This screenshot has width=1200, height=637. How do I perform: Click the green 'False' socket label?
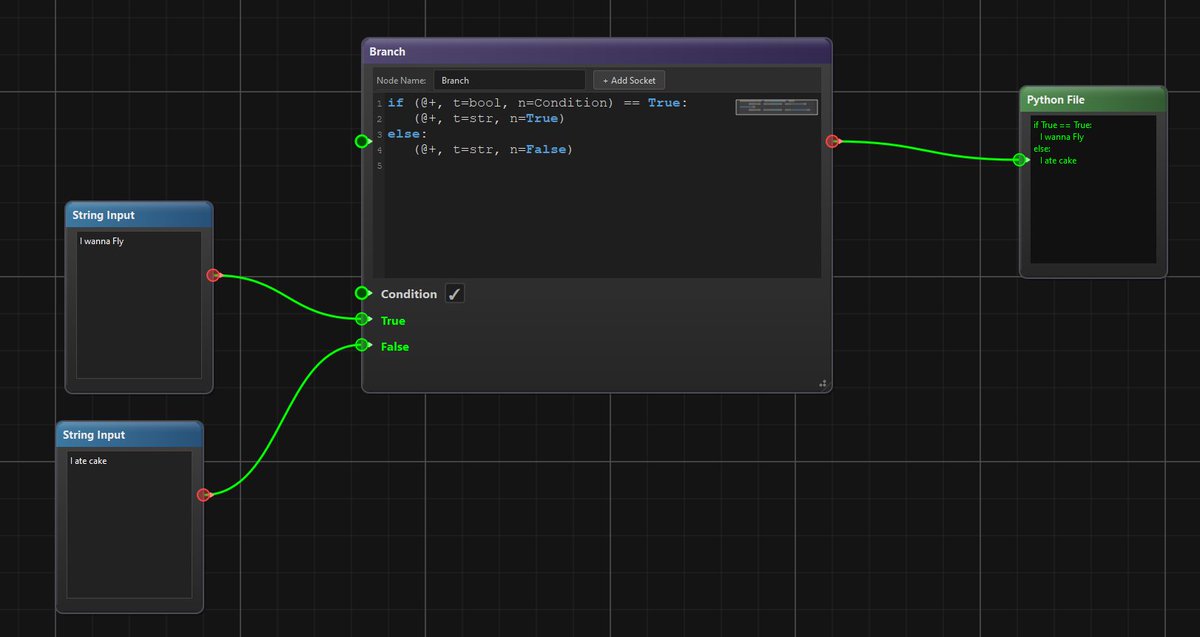pos(395,346)
